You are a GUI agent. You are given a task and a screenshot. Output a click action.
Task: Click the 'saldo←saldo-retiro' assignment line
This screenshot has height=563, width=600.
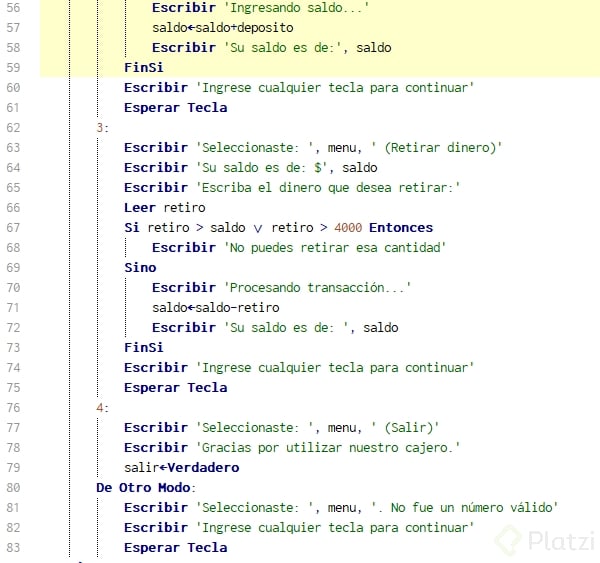(215, 308)
